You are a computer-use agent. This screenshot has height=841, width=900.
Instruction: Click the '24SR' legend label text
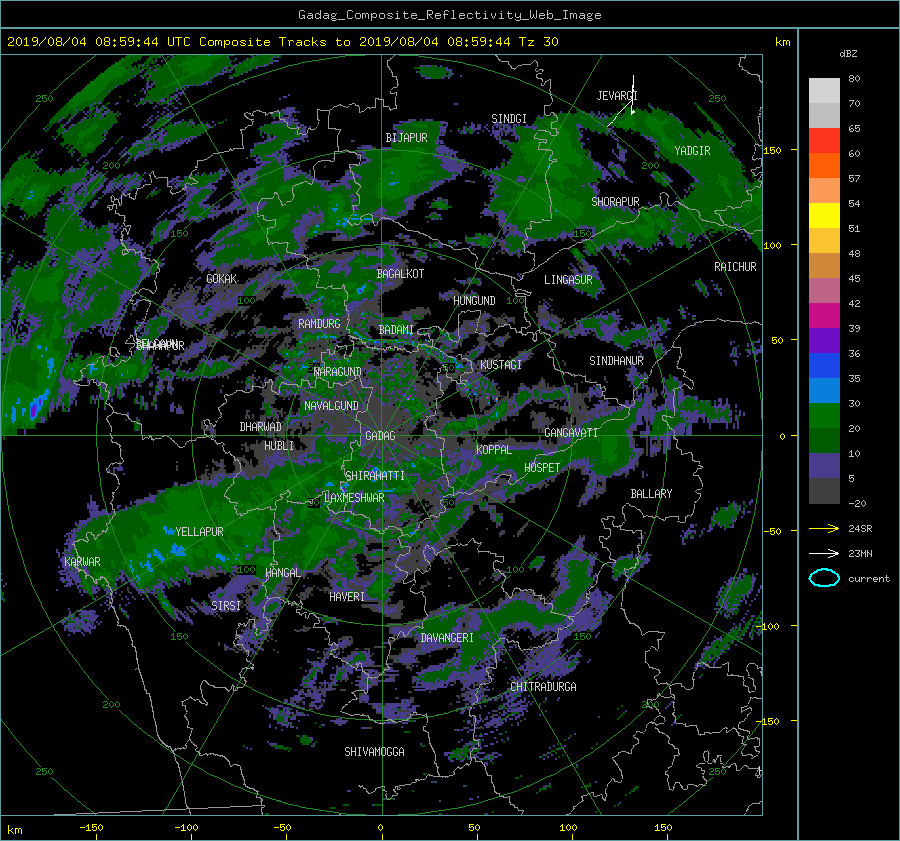(860, 528)
